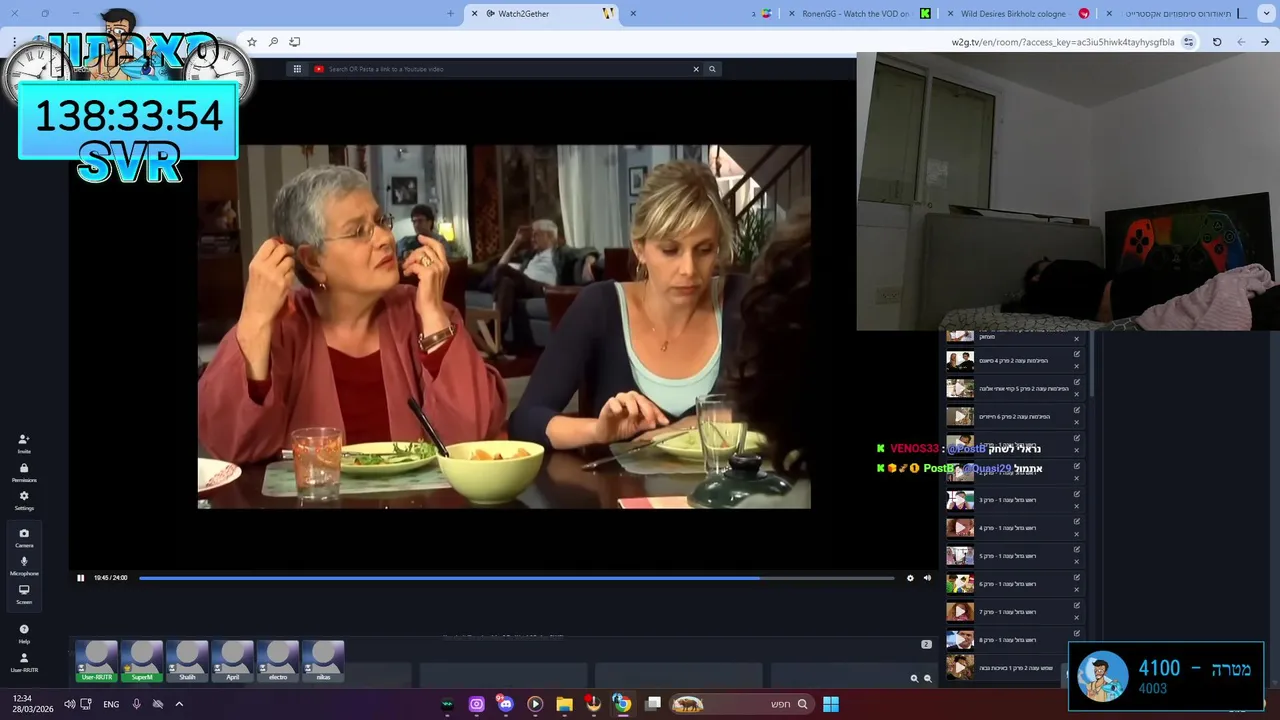
Task: Toggle the Camera in the sidebar
Action: point(24,537)
